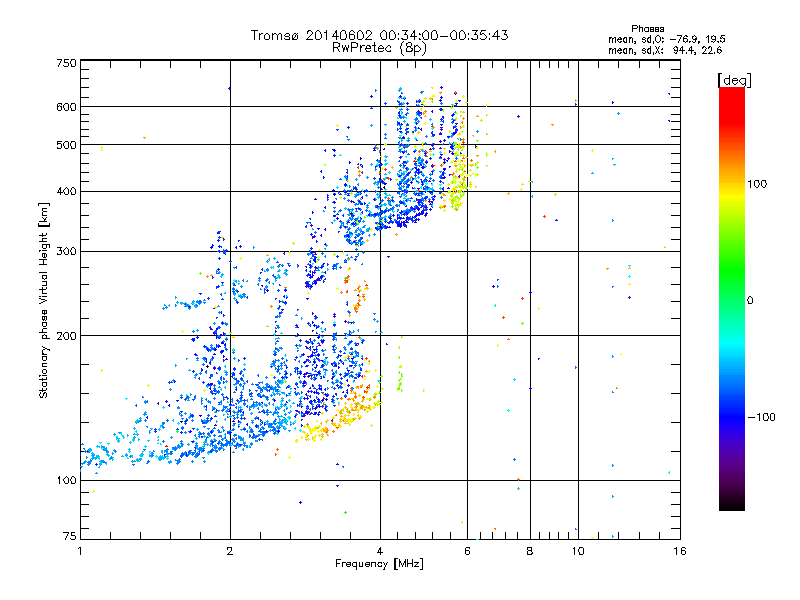The width and height of the screenshot is (800, 600).
Task: Pick the green region of the colorbar near 0
Action: (732, 286)
